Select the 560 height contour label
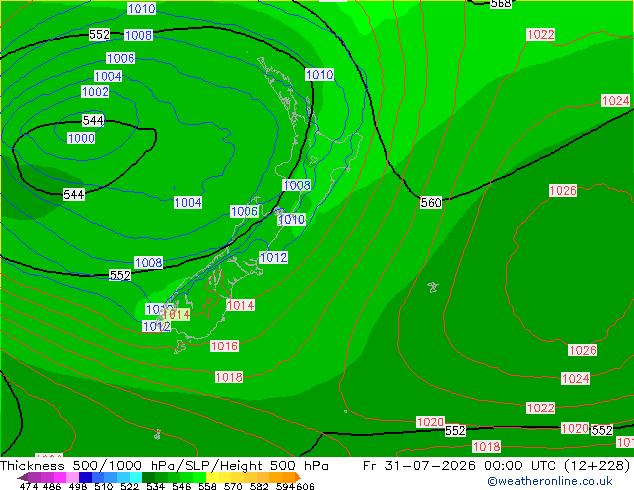Screen dimensions: 634x490 [431, 202]
